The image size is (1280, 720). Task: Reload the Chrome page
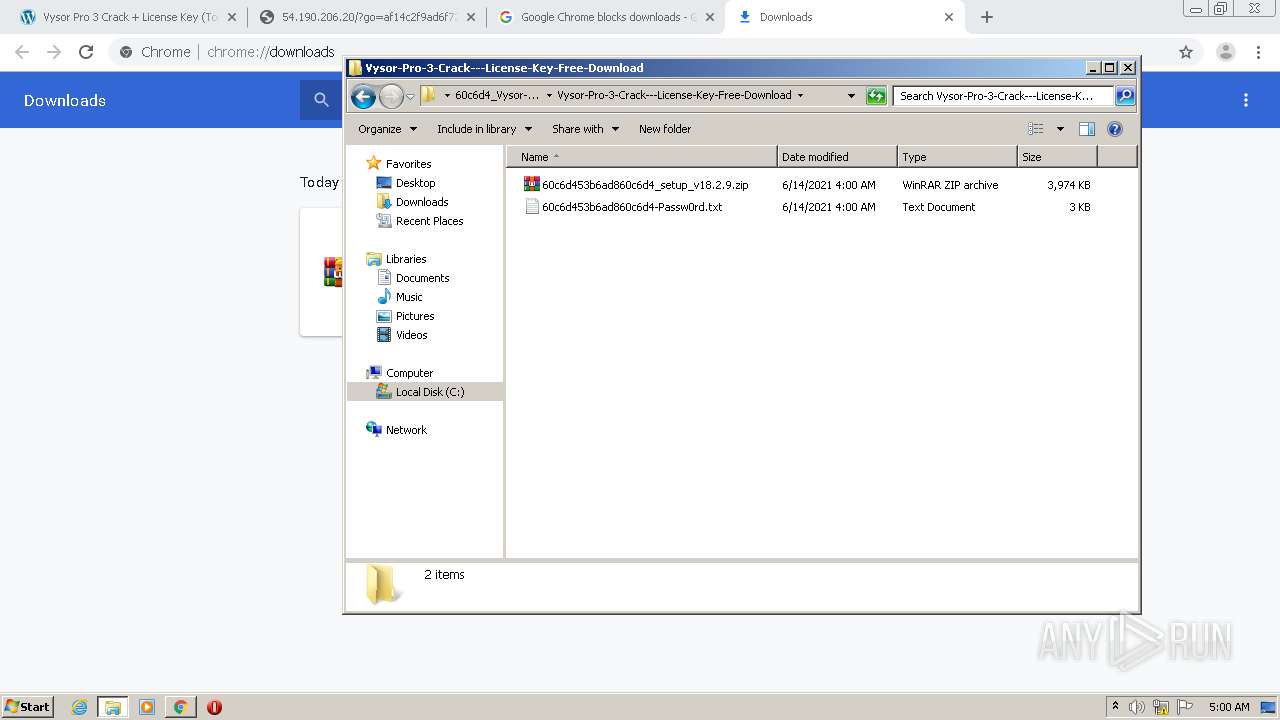(x=86, y=52)
